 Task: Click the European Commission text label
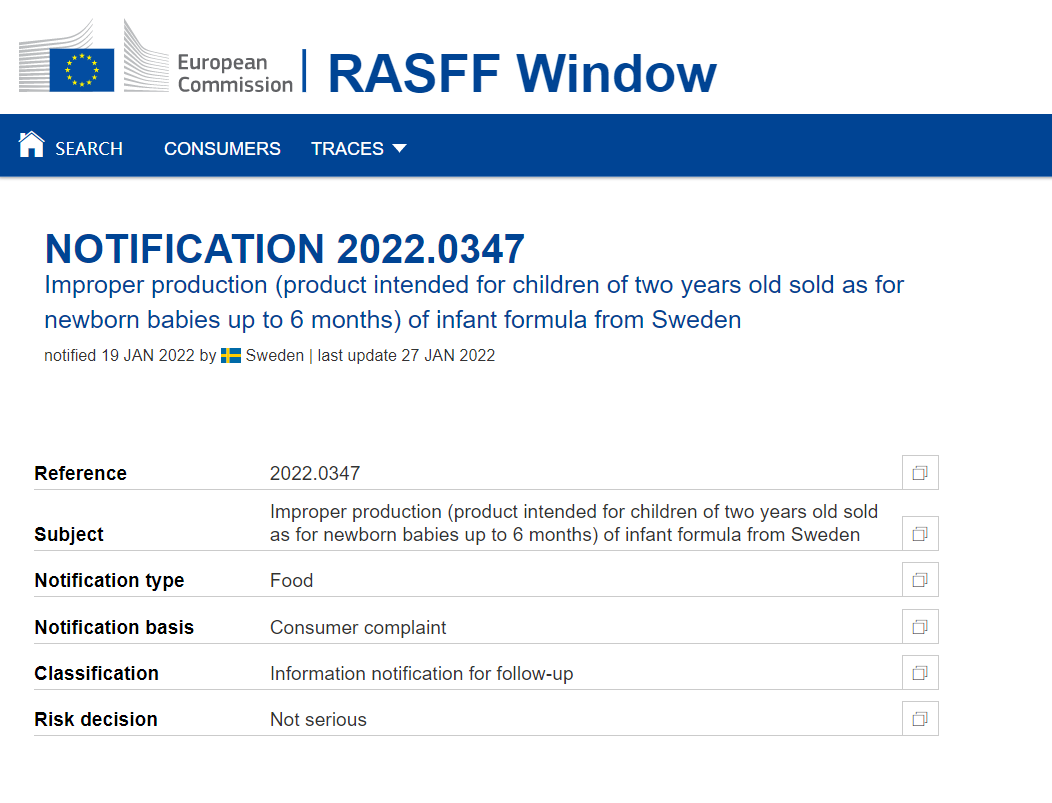(x=235, y=74)
